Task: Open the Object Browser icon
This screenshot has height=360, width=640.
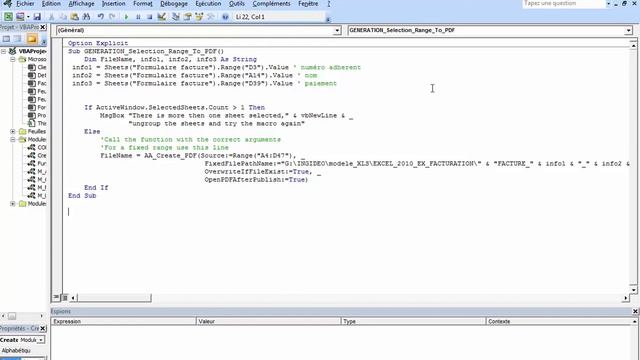Action: (x=199, y=17)
